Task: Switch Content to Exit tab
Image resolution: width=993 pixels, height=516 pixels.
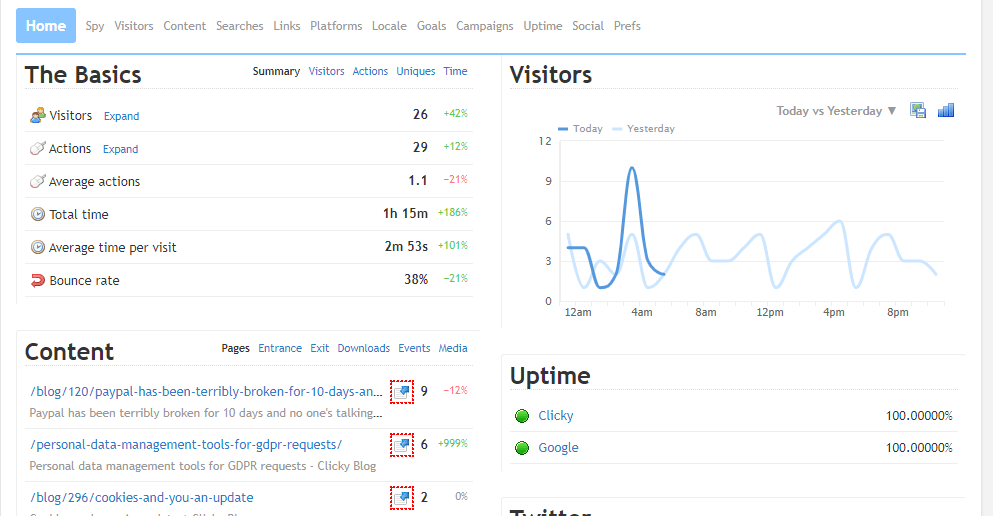Action: tap(320, 348)
